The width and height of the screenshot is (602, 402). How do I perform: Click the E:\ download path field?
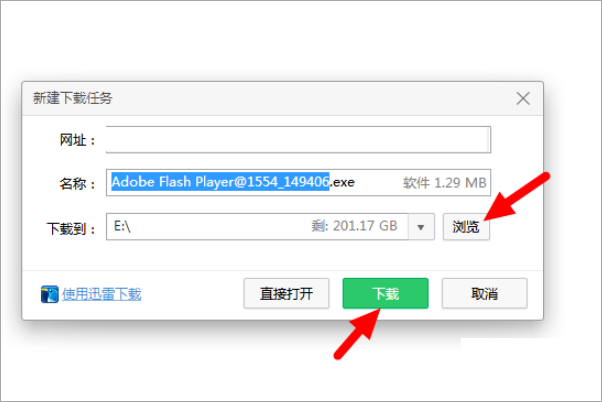coord(257,227)
